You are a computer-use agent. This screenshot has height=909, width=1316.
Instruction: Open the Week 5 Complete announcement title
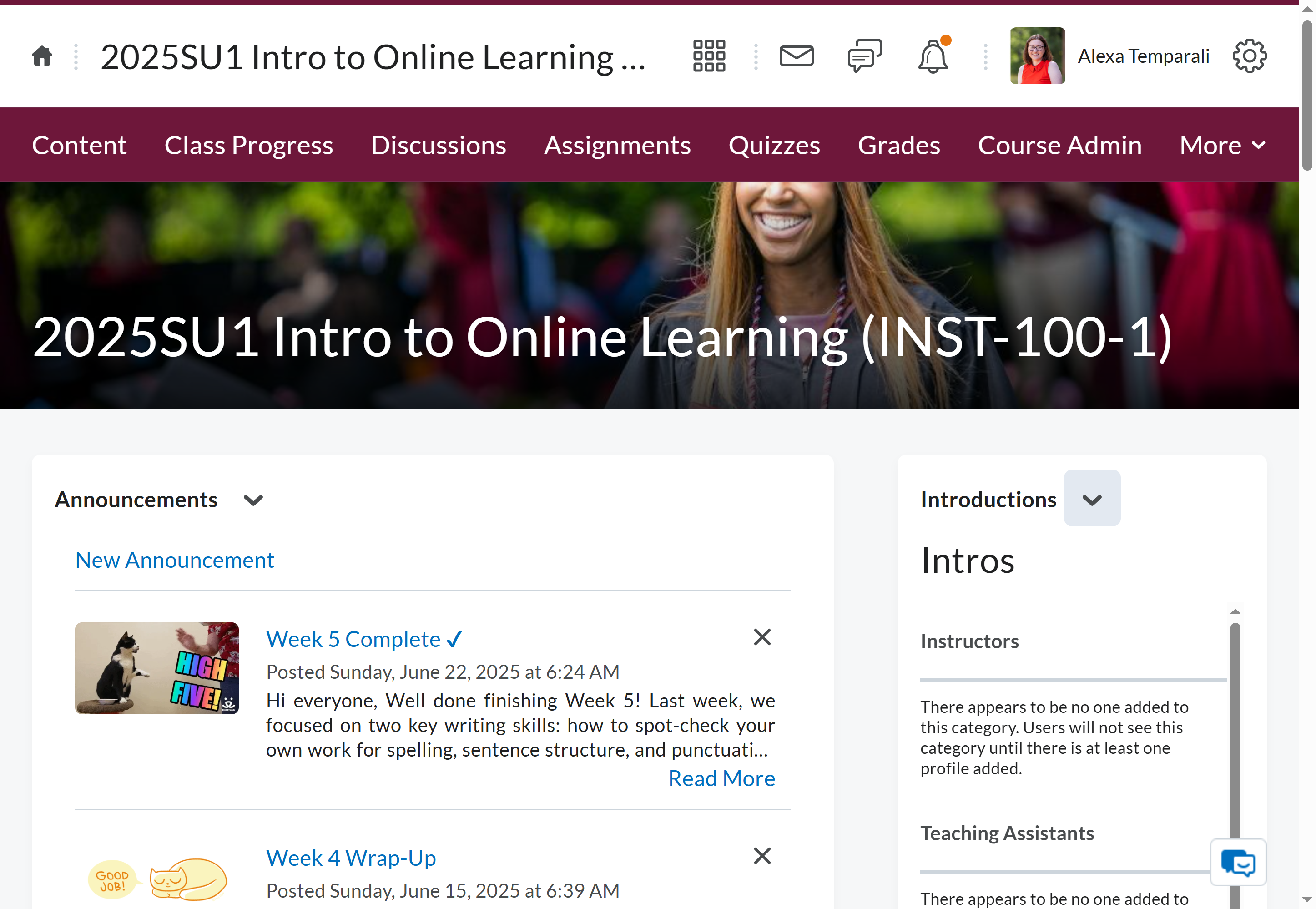[364, 639]
